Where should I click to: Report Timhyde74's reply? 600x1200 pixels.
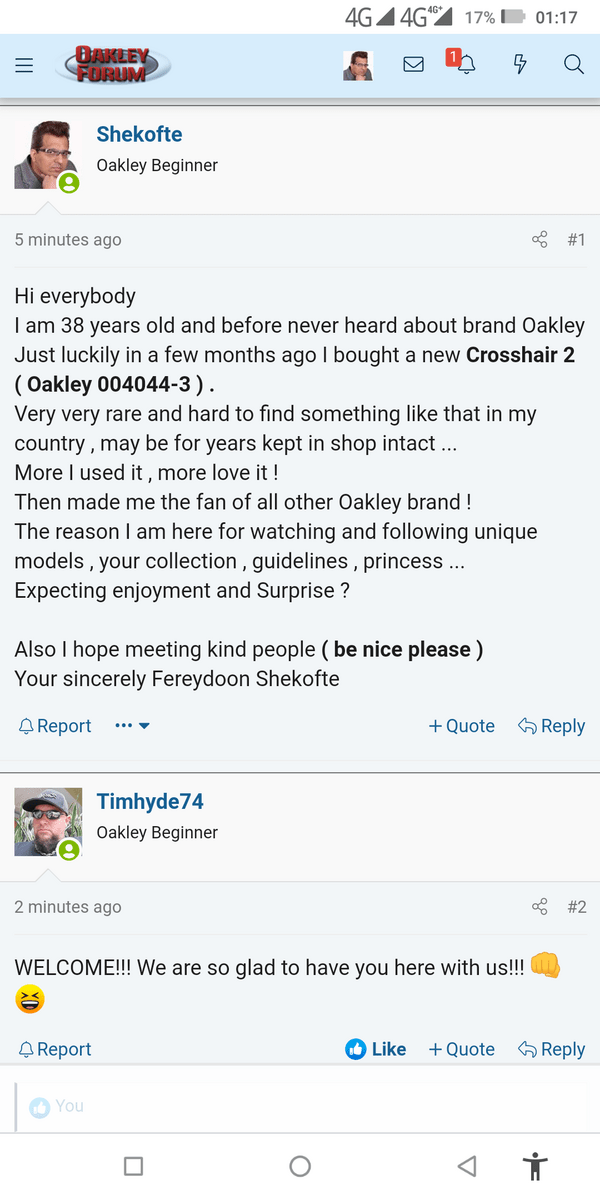(x=54, y=1048)
